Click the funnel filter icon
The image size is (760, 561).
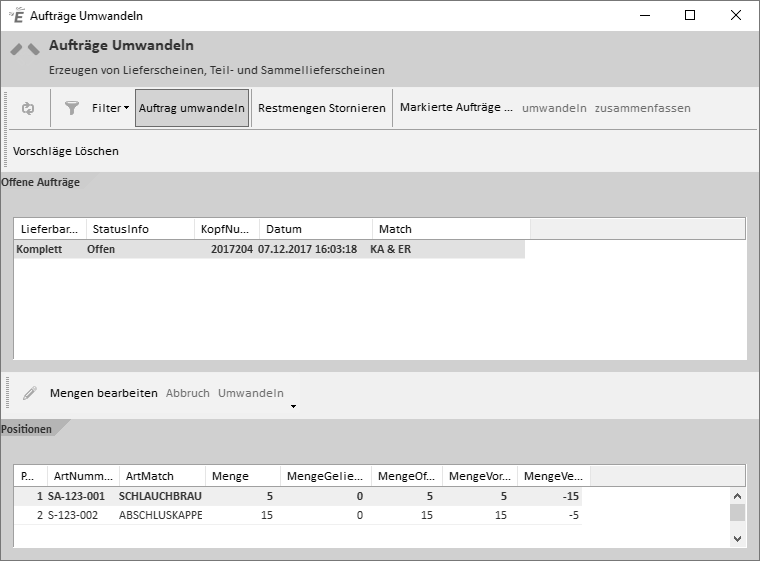[72, 108]
